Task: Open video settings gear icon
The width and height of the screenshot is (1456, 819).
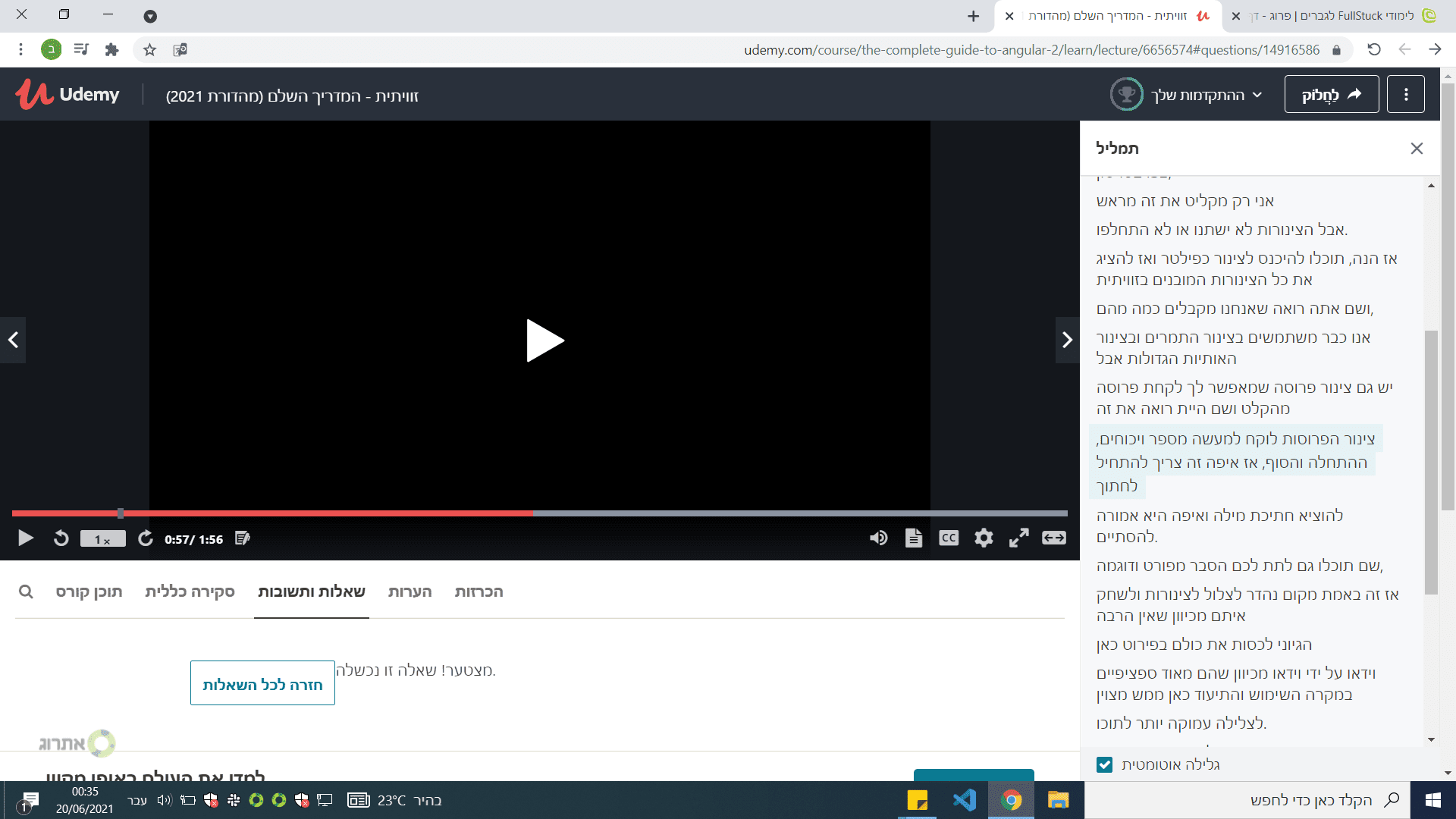Action: pos(984,538)
